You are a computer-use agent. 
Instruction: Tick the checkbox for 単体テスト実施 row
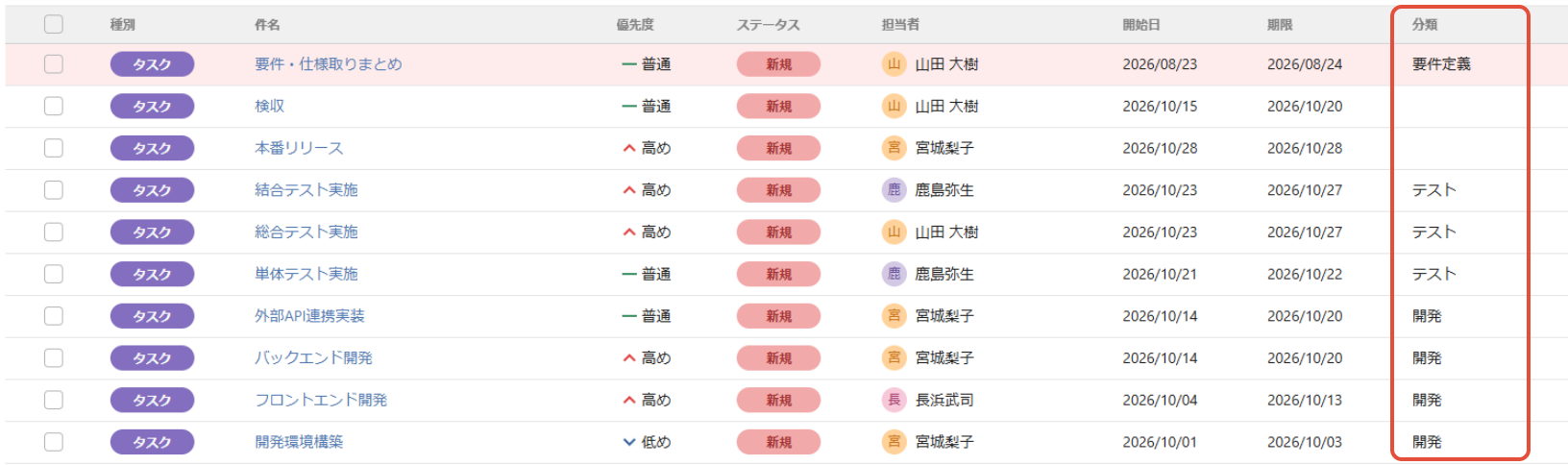pyautogui.click(x=54, y=274)
